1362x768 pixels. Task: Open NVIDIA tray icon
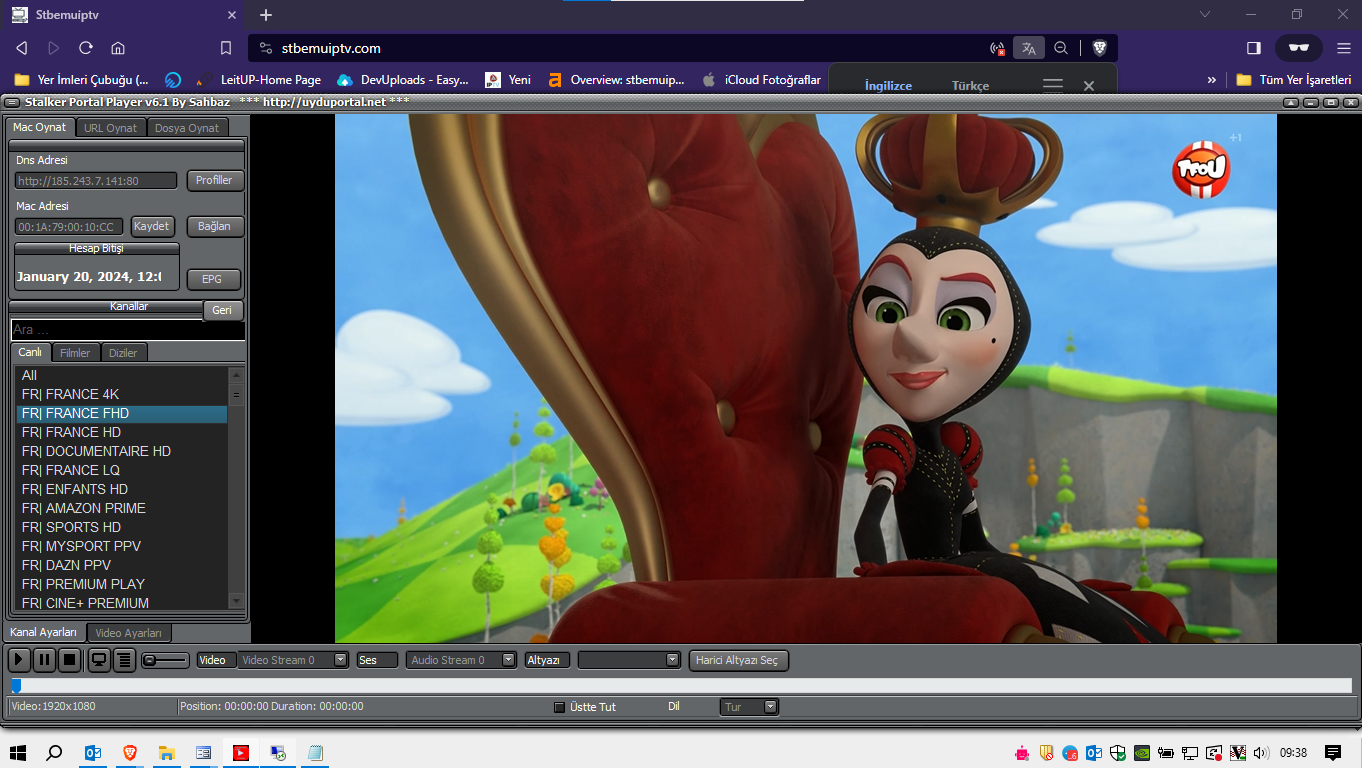pyautogui.click(x=1141, y=753)
